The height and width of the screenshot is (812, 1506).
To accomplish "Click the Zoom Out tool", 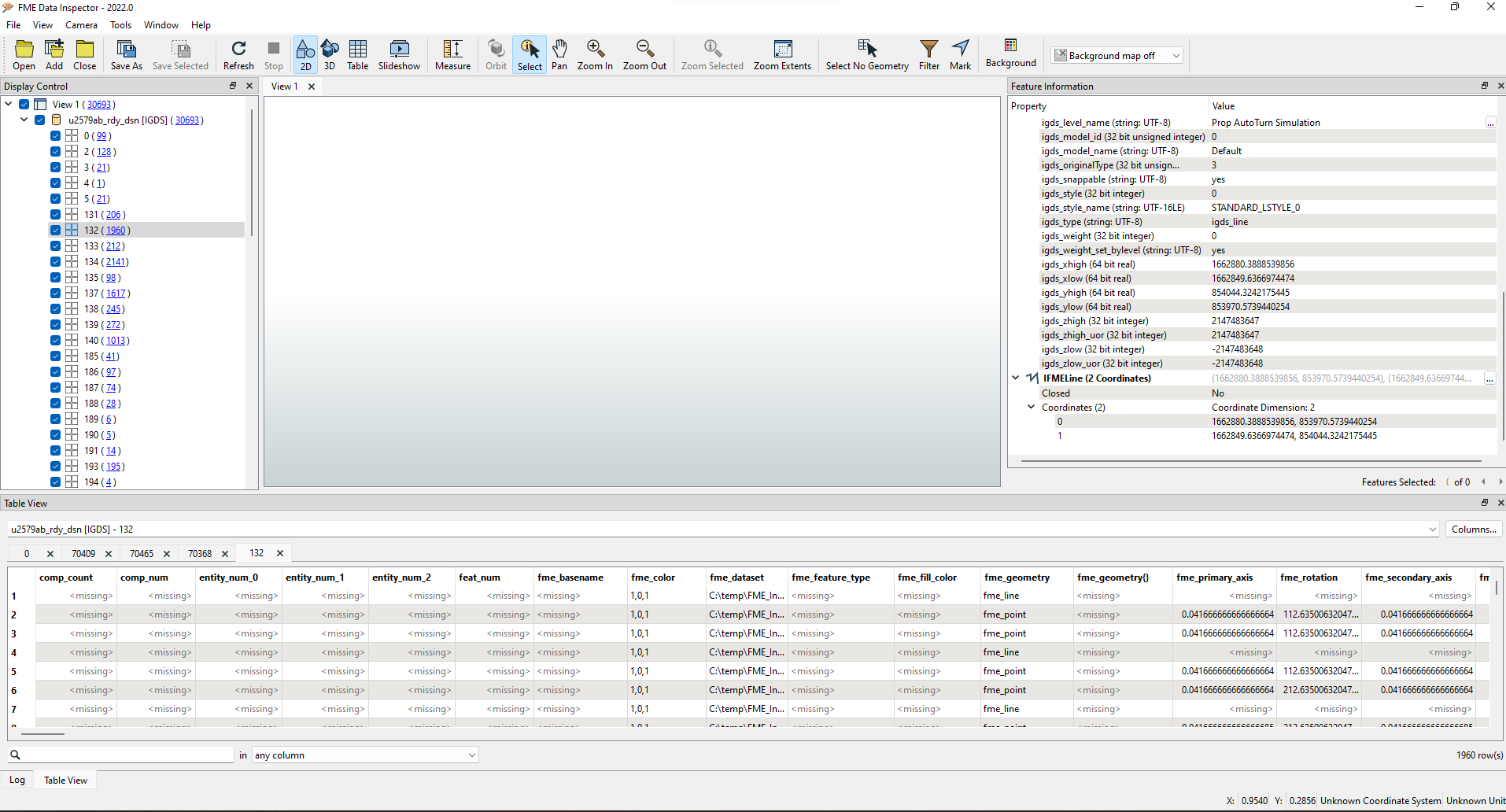I will [x=644, y=55].
